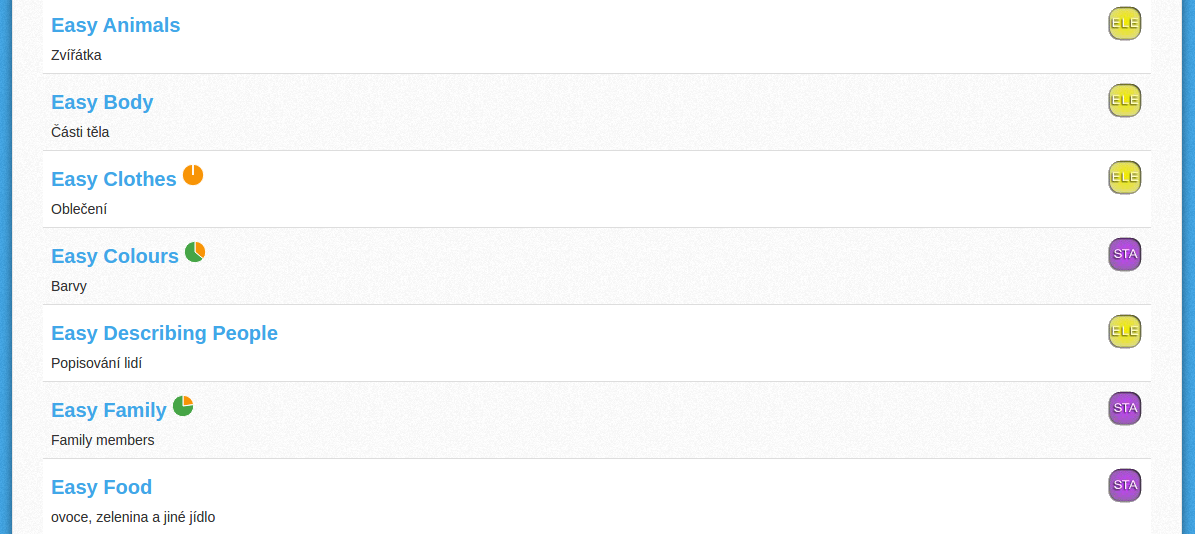The width and height of the screenshot is (1195, 534).
Task: Click the green progress pie next to Easy Colours
Action: (195, 252)
